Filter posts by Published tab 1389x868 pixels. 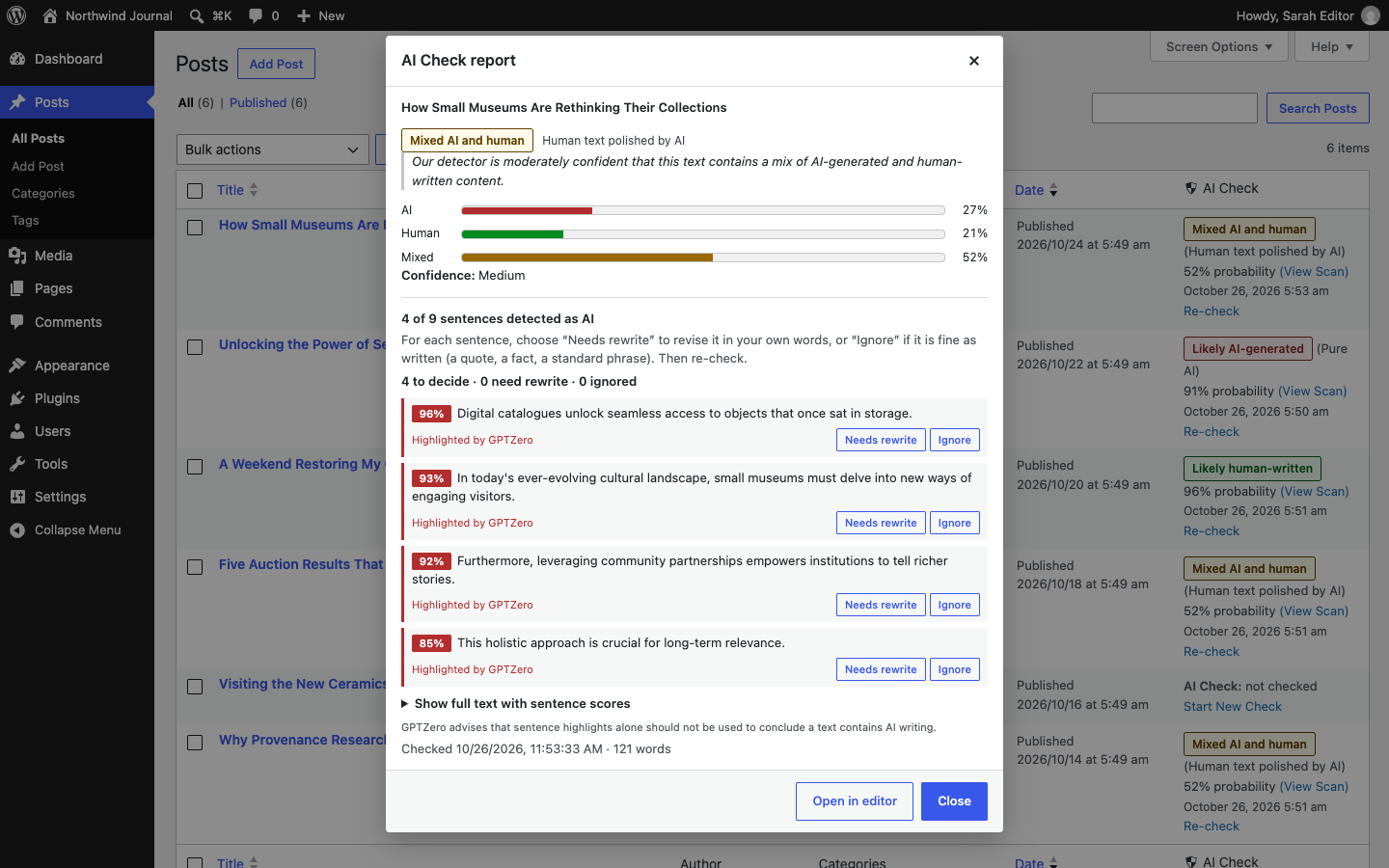click(258, 102)
